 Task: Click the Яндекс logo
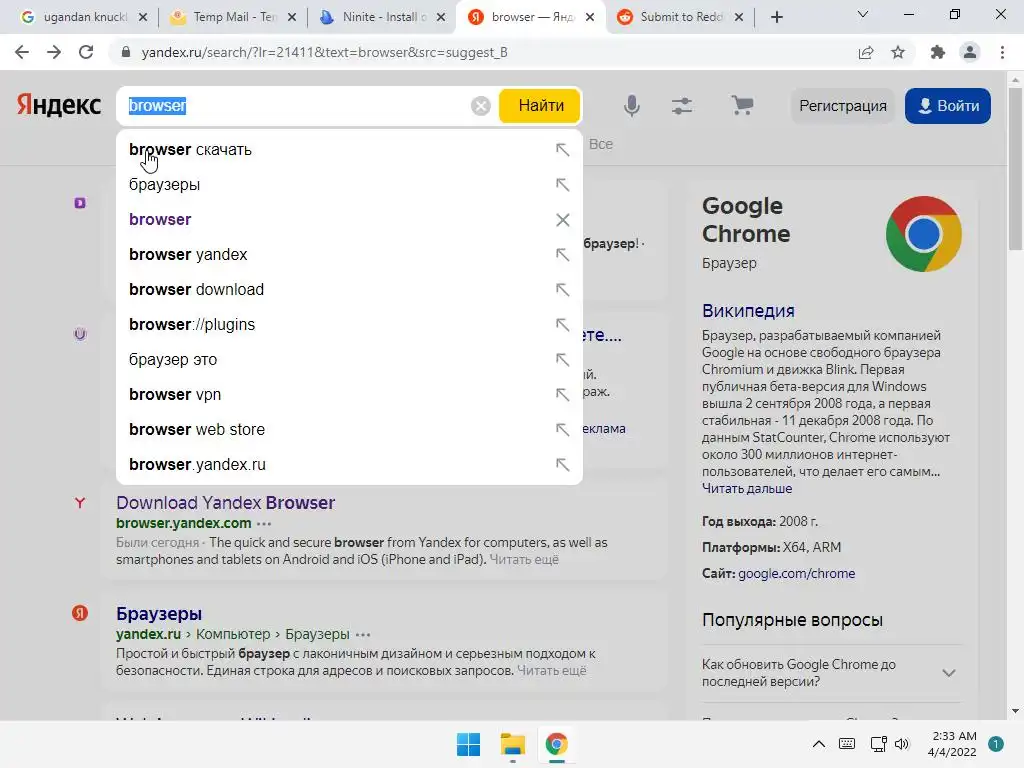point(59,105)
